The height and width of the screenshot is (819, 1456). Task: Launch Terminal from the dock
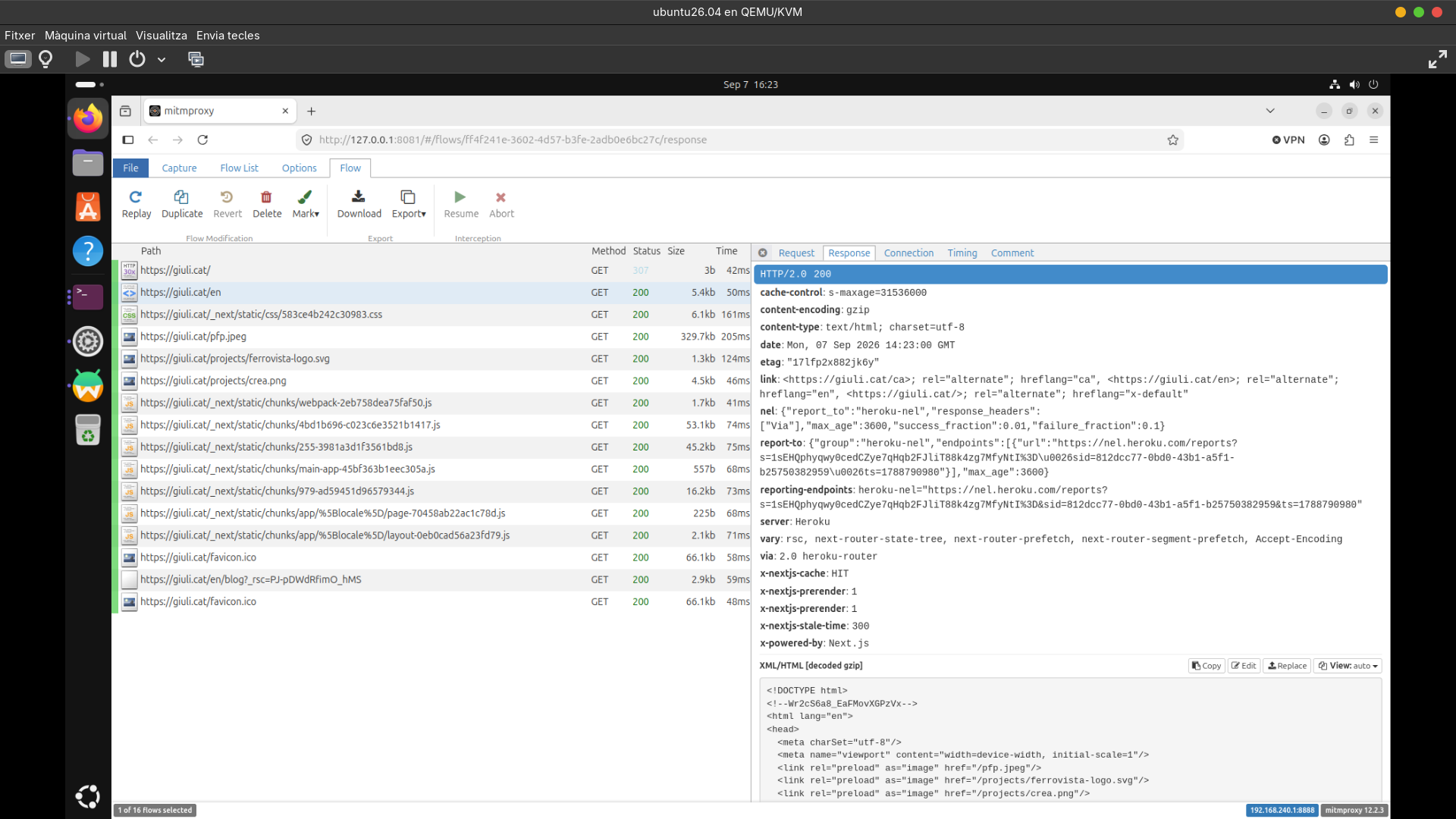click(x=88, y=297)
